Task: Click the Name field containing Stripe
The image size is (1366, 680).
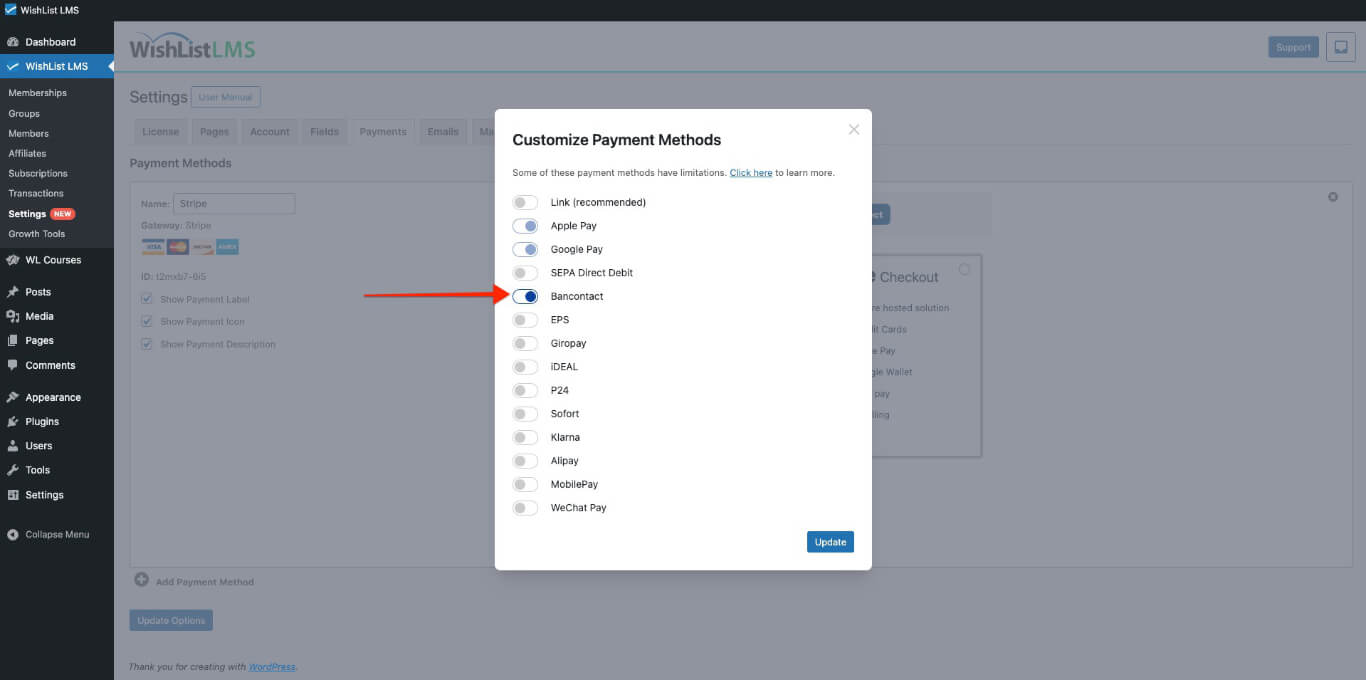Action: pyautogui.click(x=234, y=203)
